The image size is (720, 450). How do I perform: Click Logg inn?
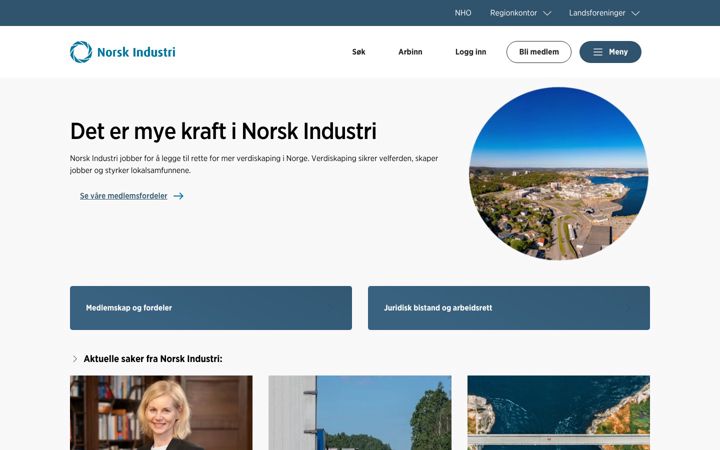pos(471,52)
